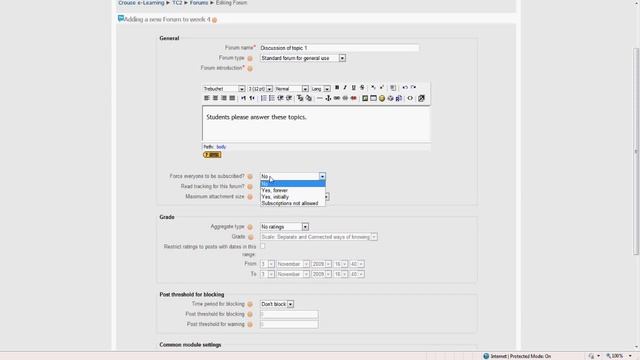
Task: Justify text in the editor
Action: coord(232,98)
